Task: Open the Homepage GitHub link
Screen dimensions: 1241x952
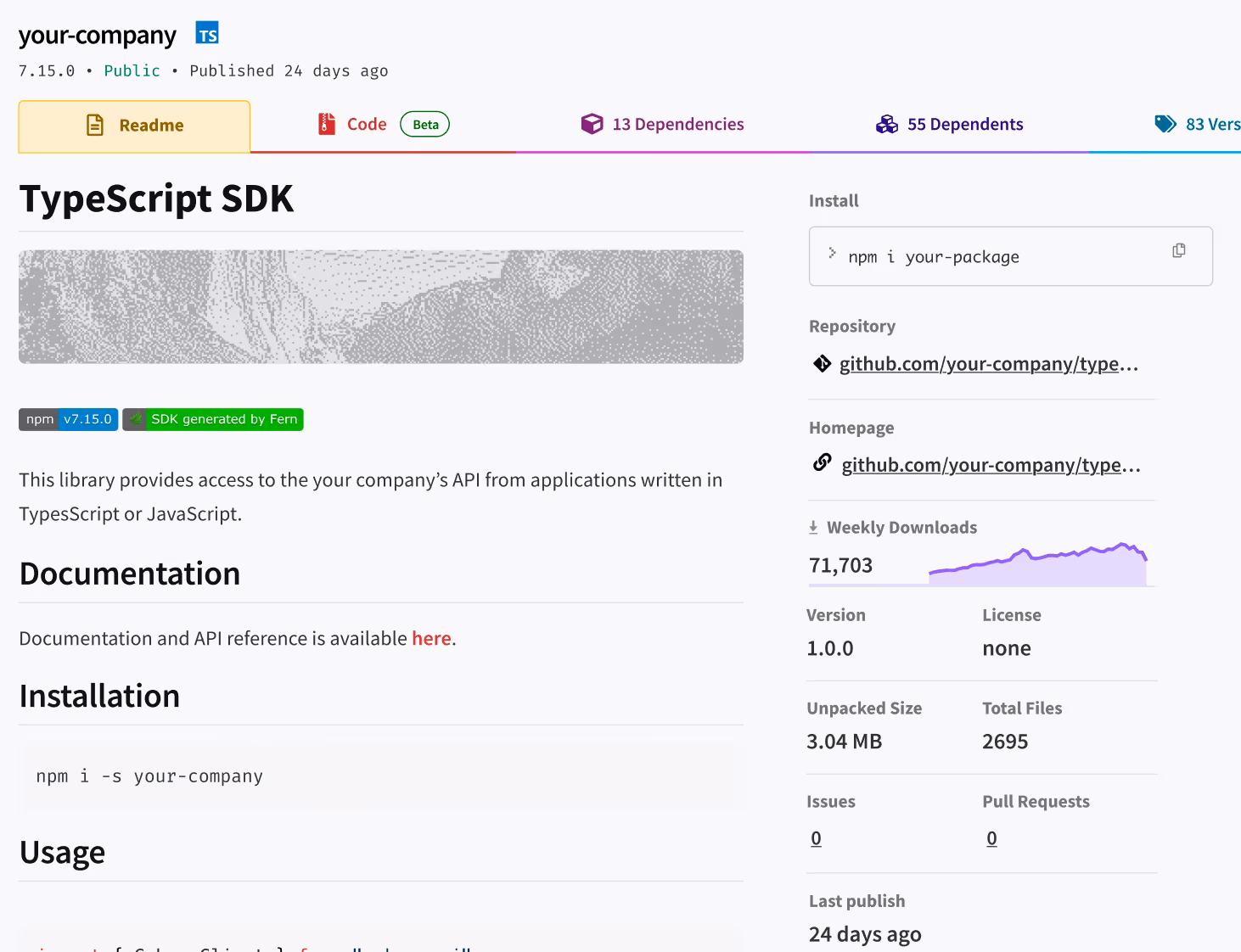Action: tap(990, 465)
